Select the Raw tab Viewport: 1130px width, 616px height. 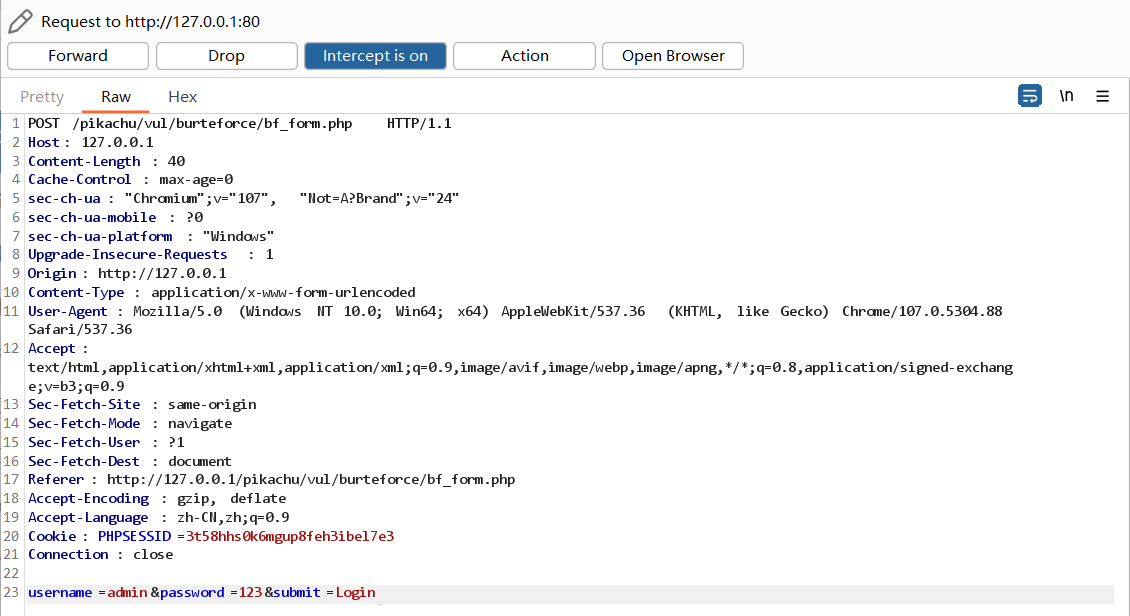pyautogui.click(x=116, y=97)
